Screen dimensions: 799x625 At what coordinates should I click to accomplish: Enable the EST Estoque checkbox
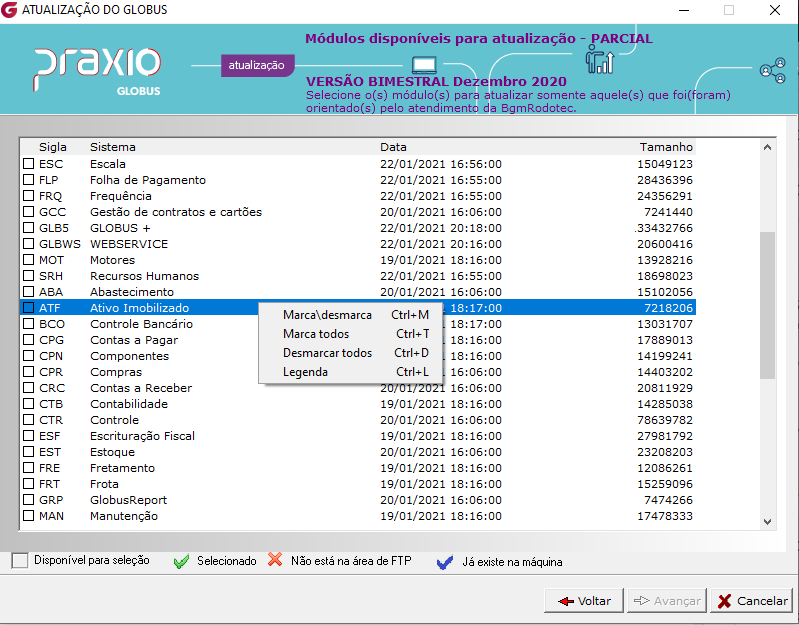pos(29,452)
